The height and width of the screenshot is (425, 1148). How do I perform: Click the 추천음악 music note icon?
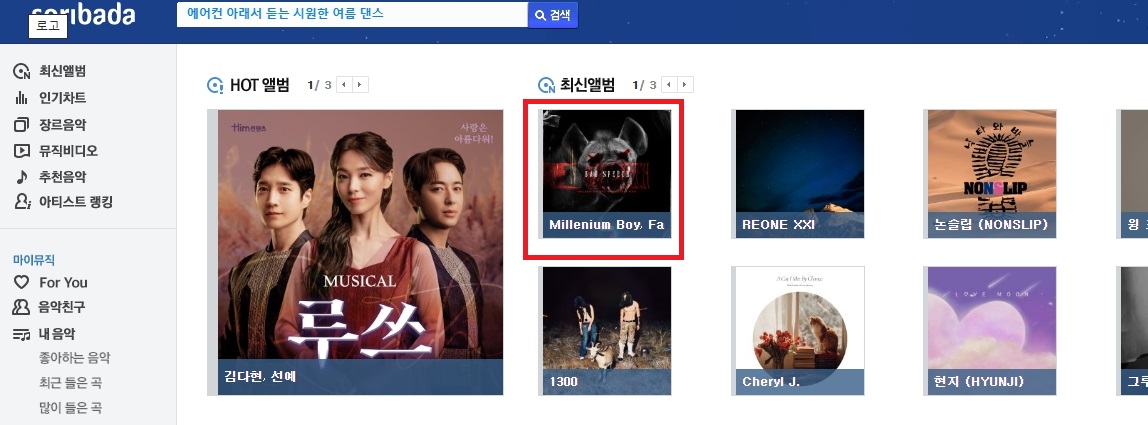21,177
